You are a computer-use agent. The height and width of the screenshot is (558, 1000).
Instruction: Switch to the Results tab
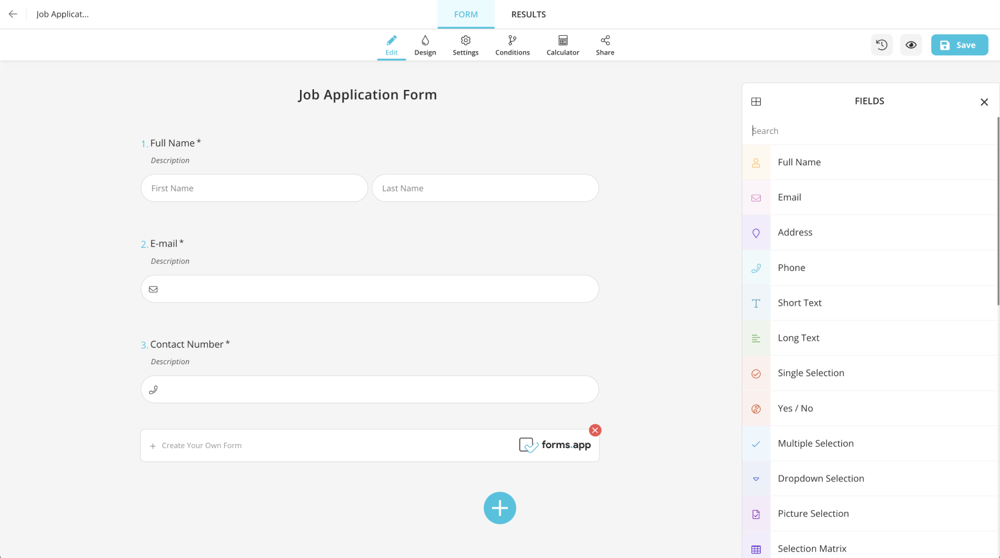pyautogui.click(x=528, y=14)
